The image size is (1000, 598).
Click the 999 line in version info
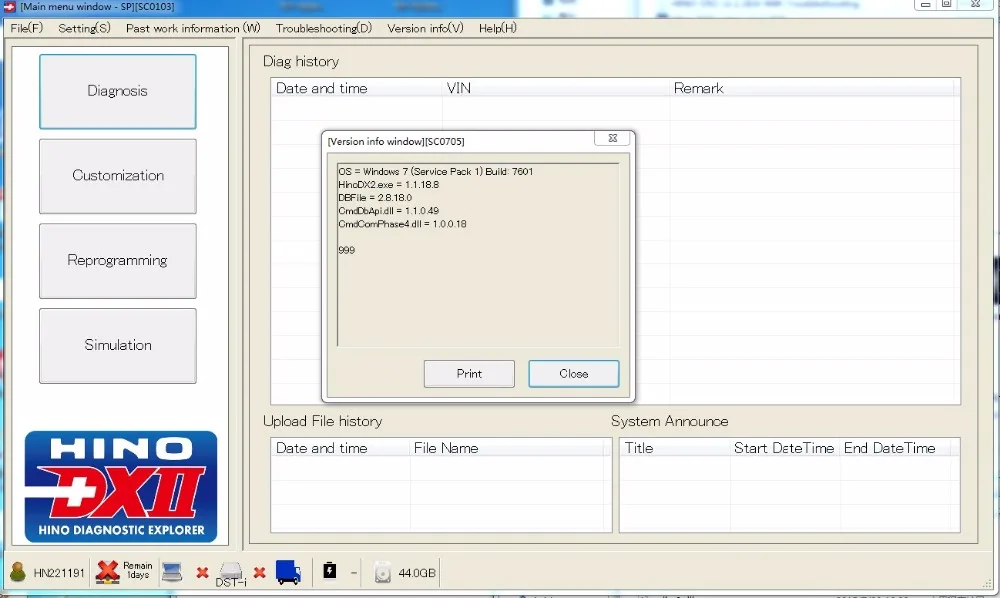pyautogui.click(x=346, y=250)
